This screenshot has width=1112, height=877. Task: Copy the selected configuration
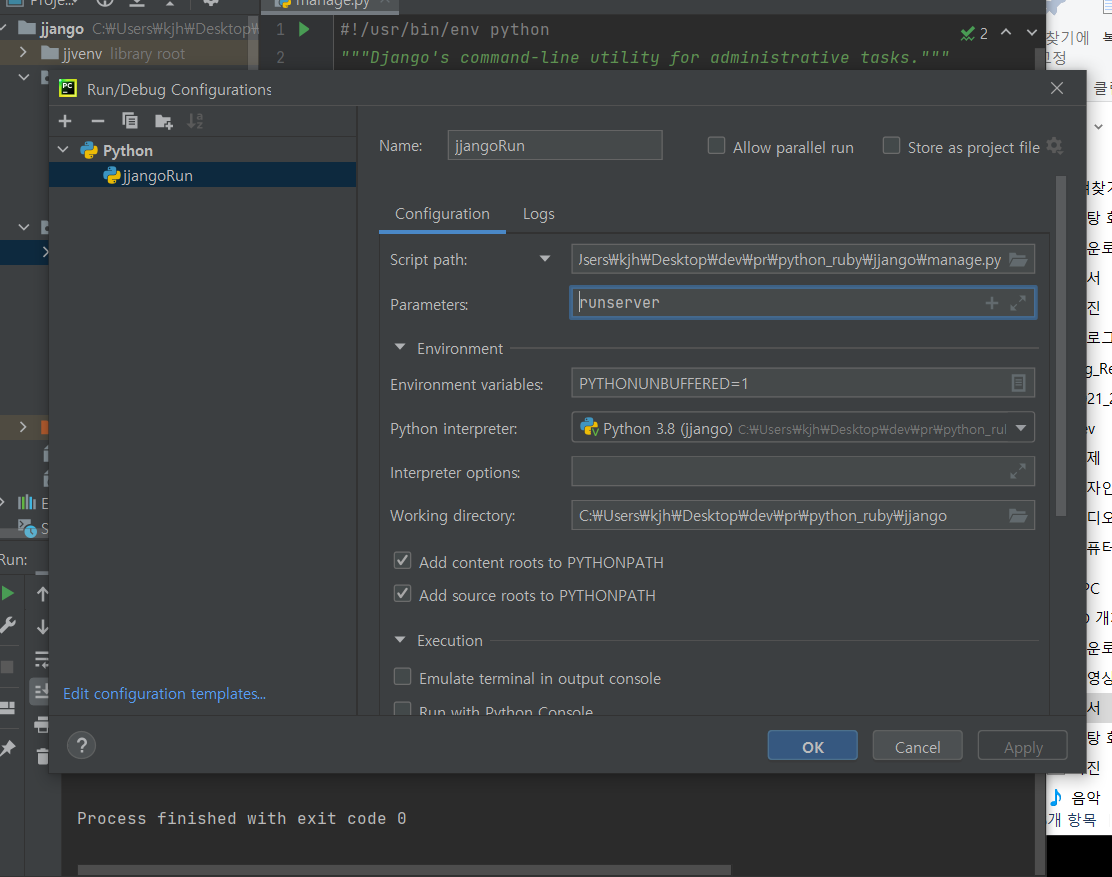pos(130,121)
